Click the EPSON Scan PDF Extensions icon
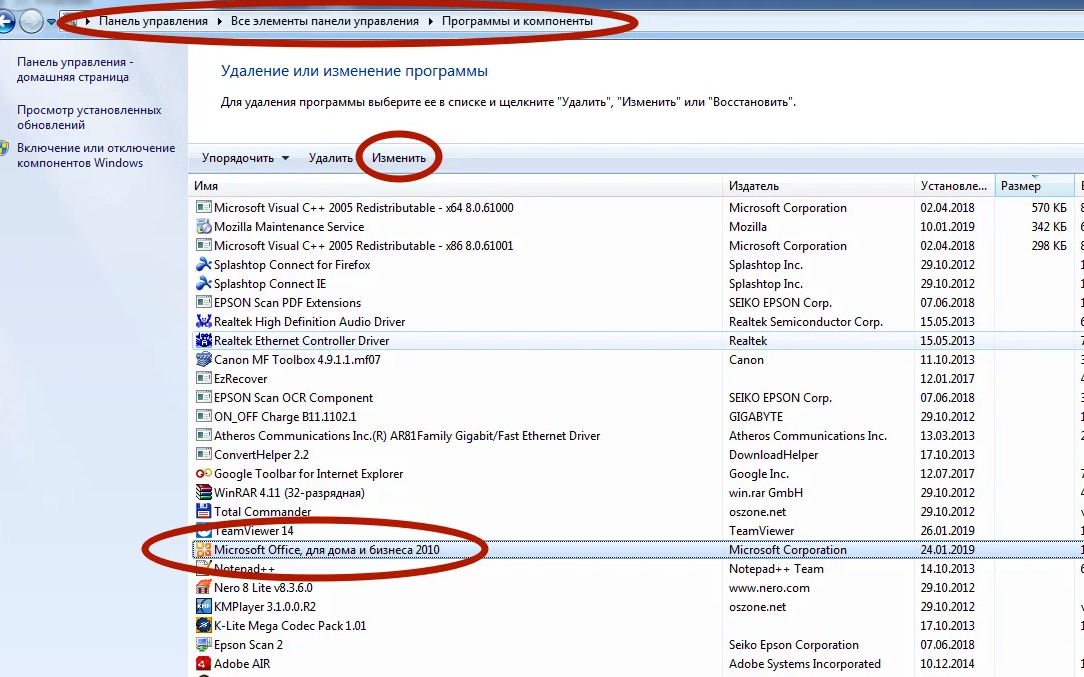The image size is (1084, 677). pyautogui.click(x=203, y=302)
